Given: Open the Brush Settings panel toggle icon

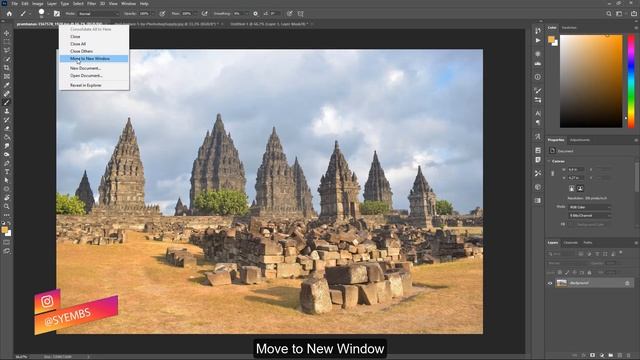Looking at the screenshot, I should [57, 13].
